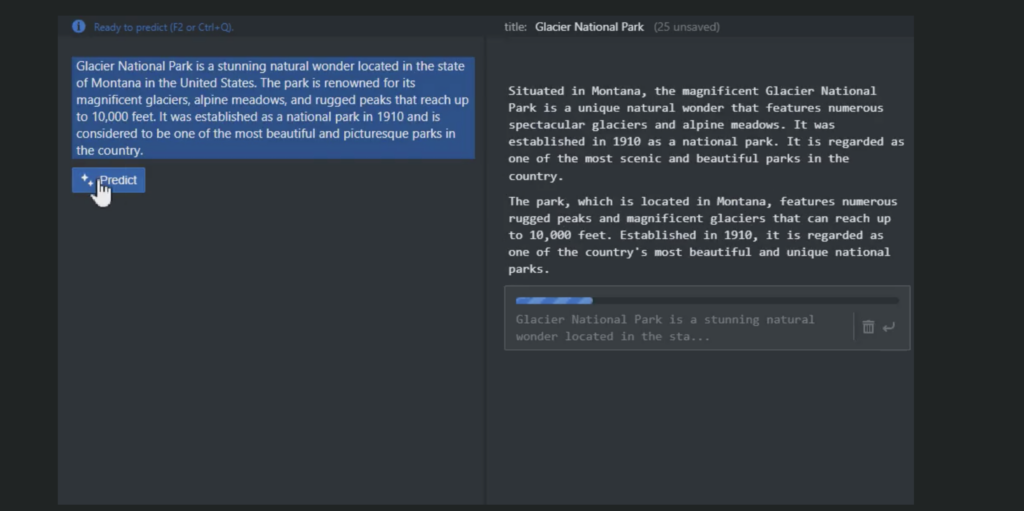Click the prediction progress bar
1024x511 pixels.
[707, 301]
